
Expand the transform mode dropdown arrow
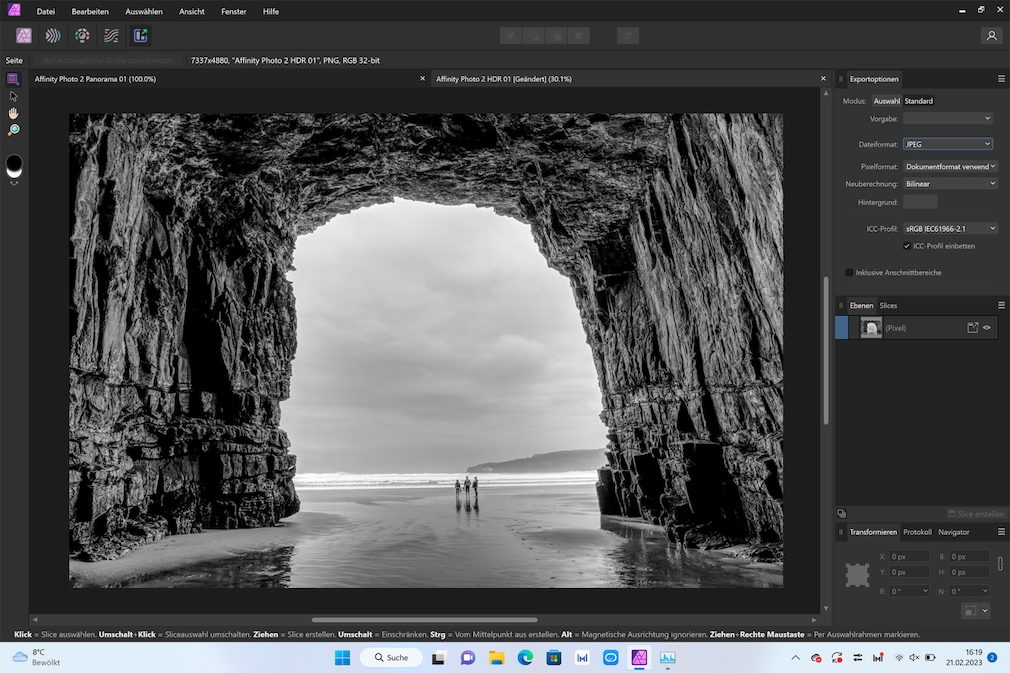tap(985, 610)
